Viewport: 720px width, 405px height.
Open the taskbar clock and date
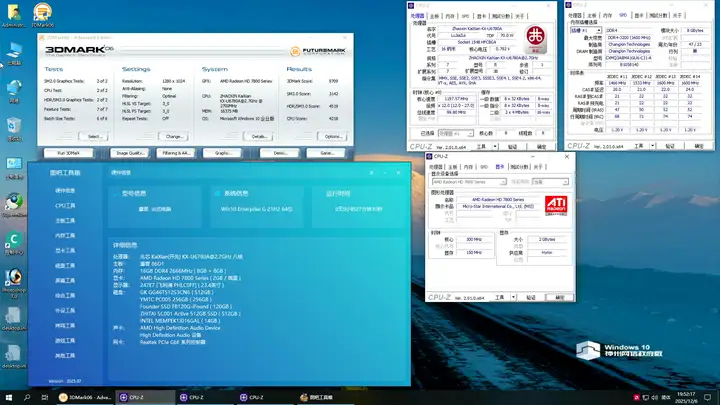[x=686, y=397]
